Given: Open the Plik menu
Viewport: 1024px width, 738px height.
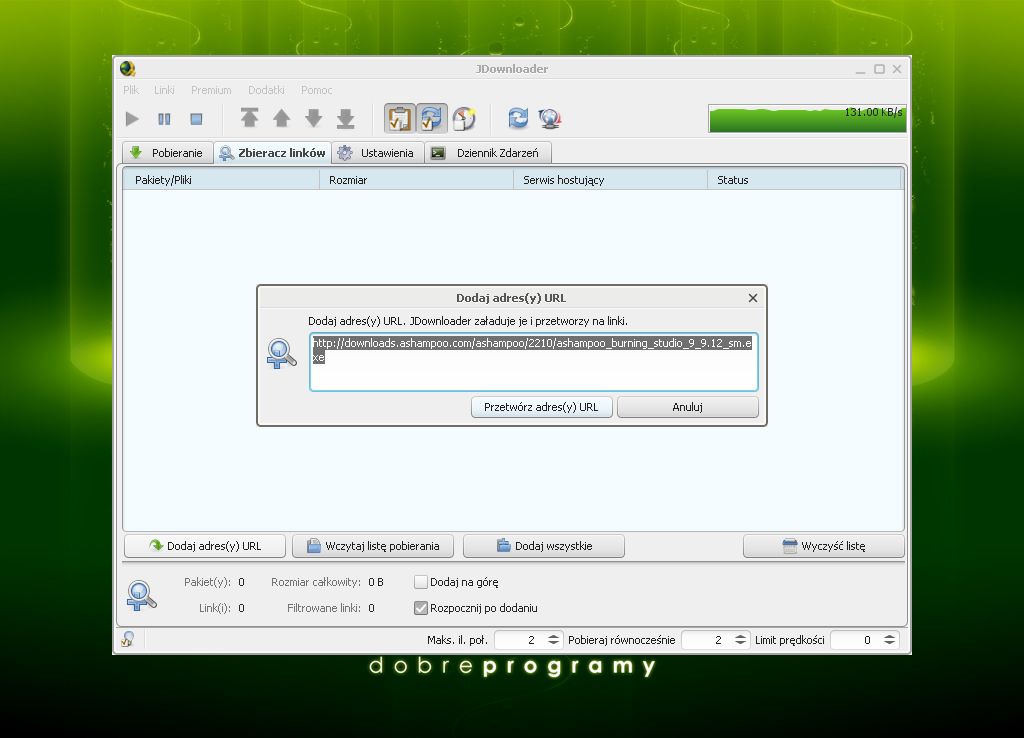Looking at the screenshot, I should (131, 90).
